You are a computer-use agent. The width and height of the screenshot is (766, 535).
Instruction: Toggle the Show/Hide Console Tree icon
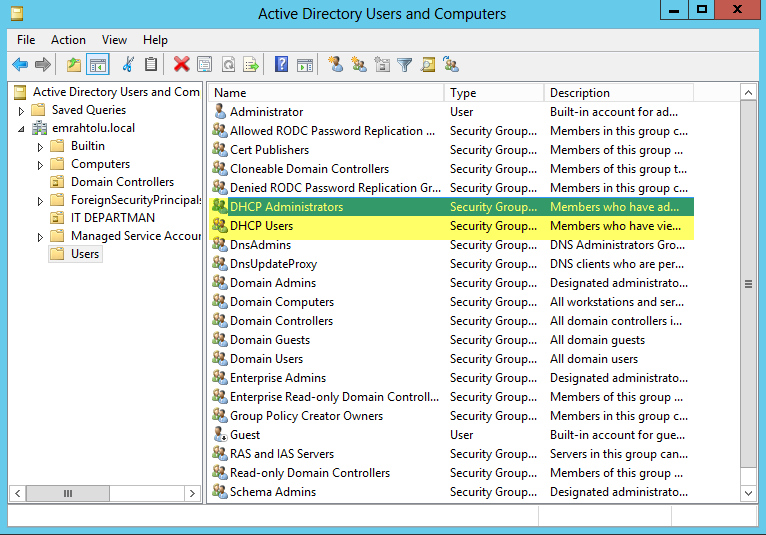coord(97,64)
